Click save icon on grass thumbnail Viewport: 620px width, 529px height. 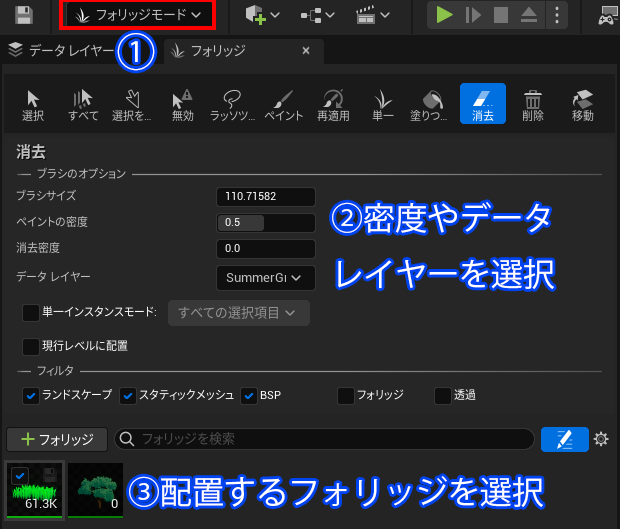tap(50, 475)
